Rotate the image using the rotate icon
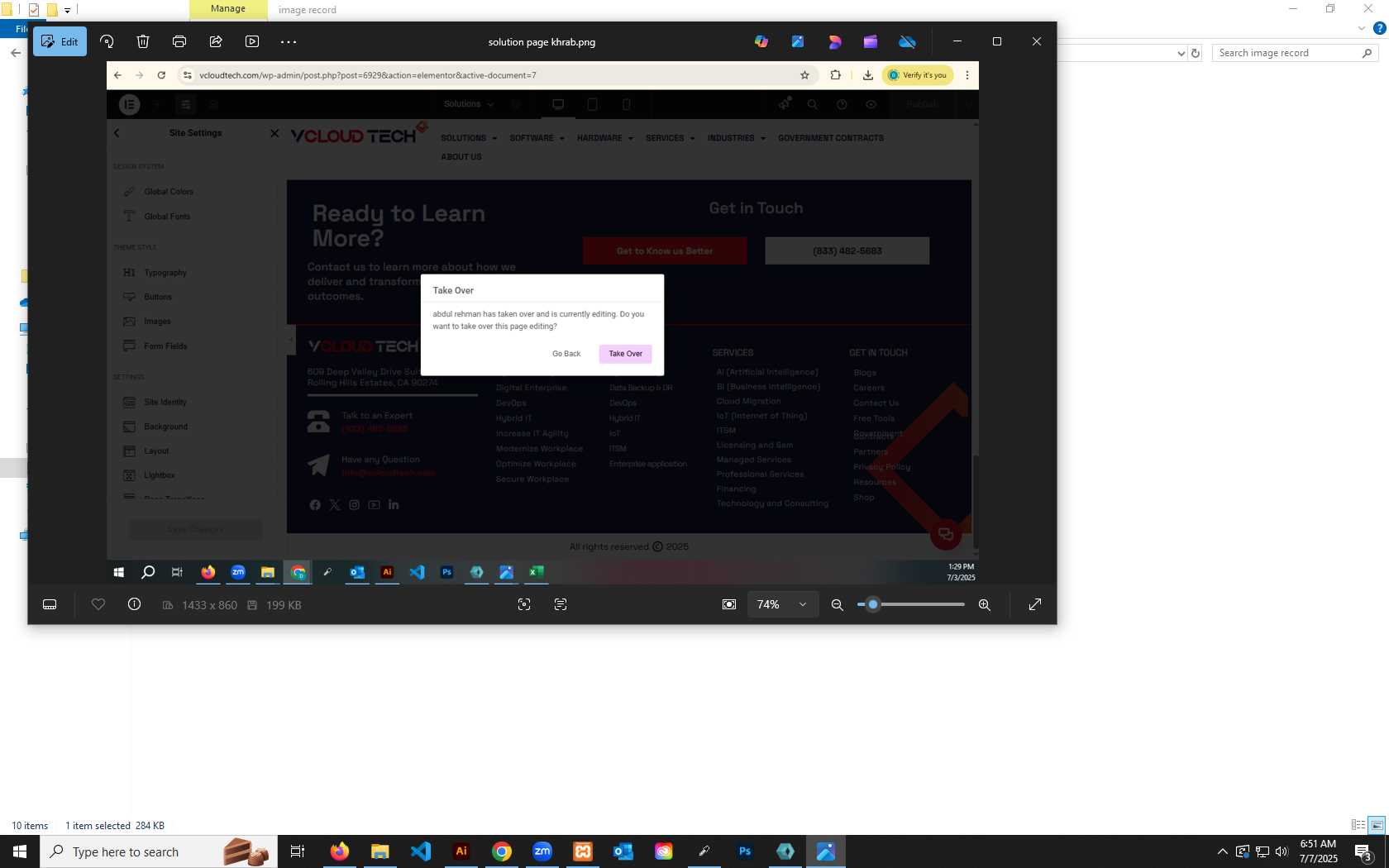 (x=107, y=41)
